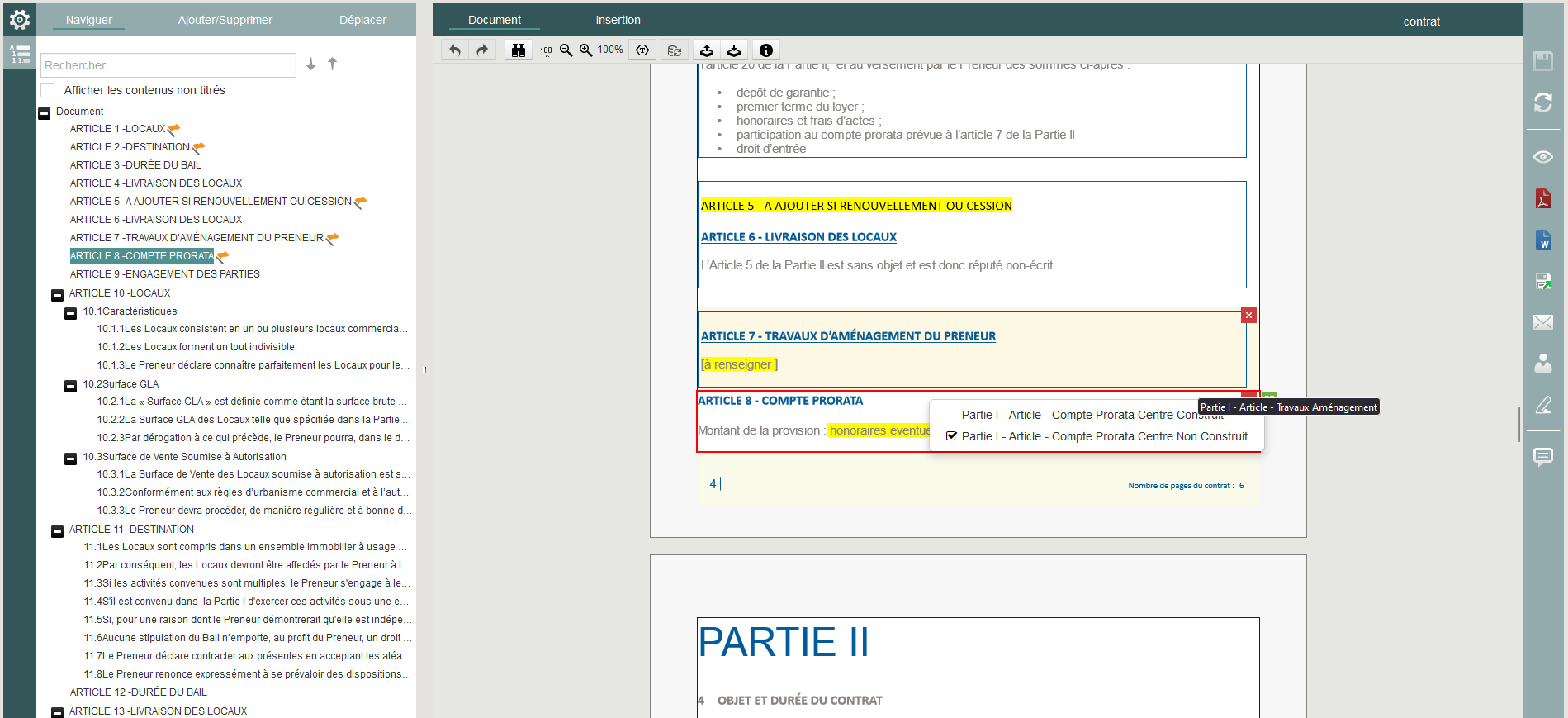Click the orange marker beside ARTICLE 1 -LOCAUX
This screenshot has height=718, width=1568.
(173, 129)
